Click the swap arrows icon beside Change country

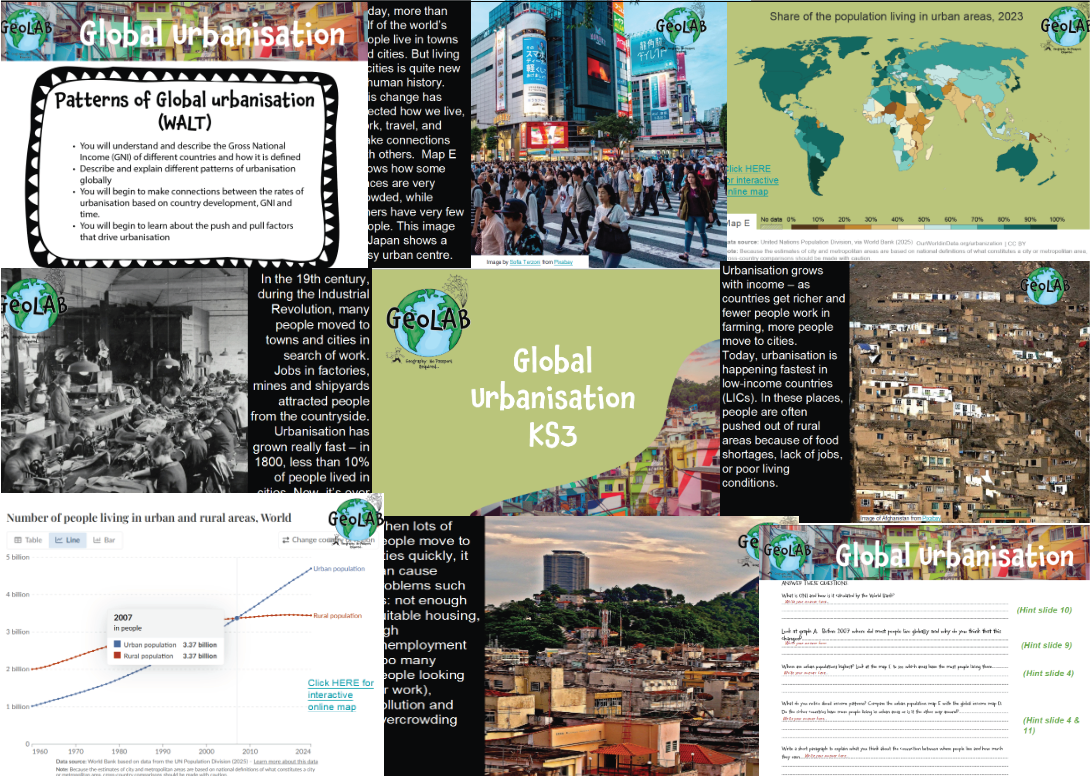tap(285, 540)
